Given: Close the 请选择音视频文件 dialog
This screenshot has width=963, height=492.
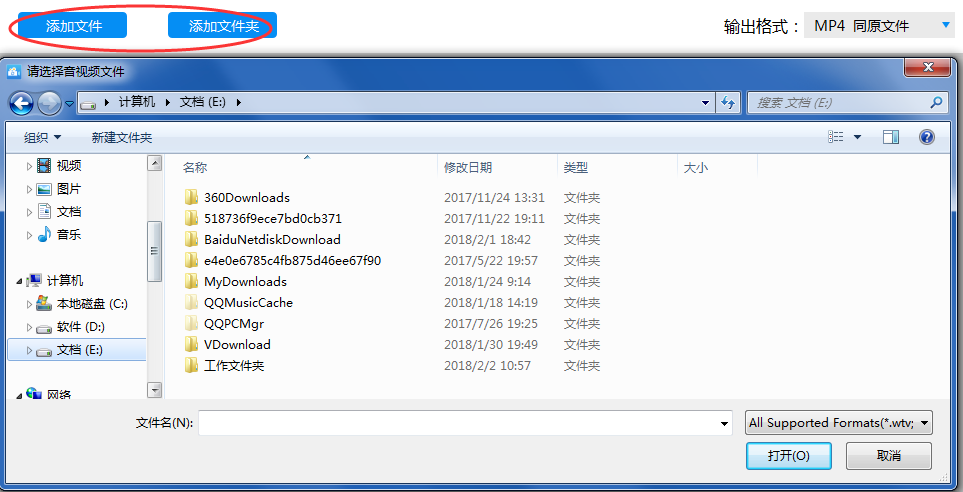Looking at the screenshot, I should coord(928,68).
